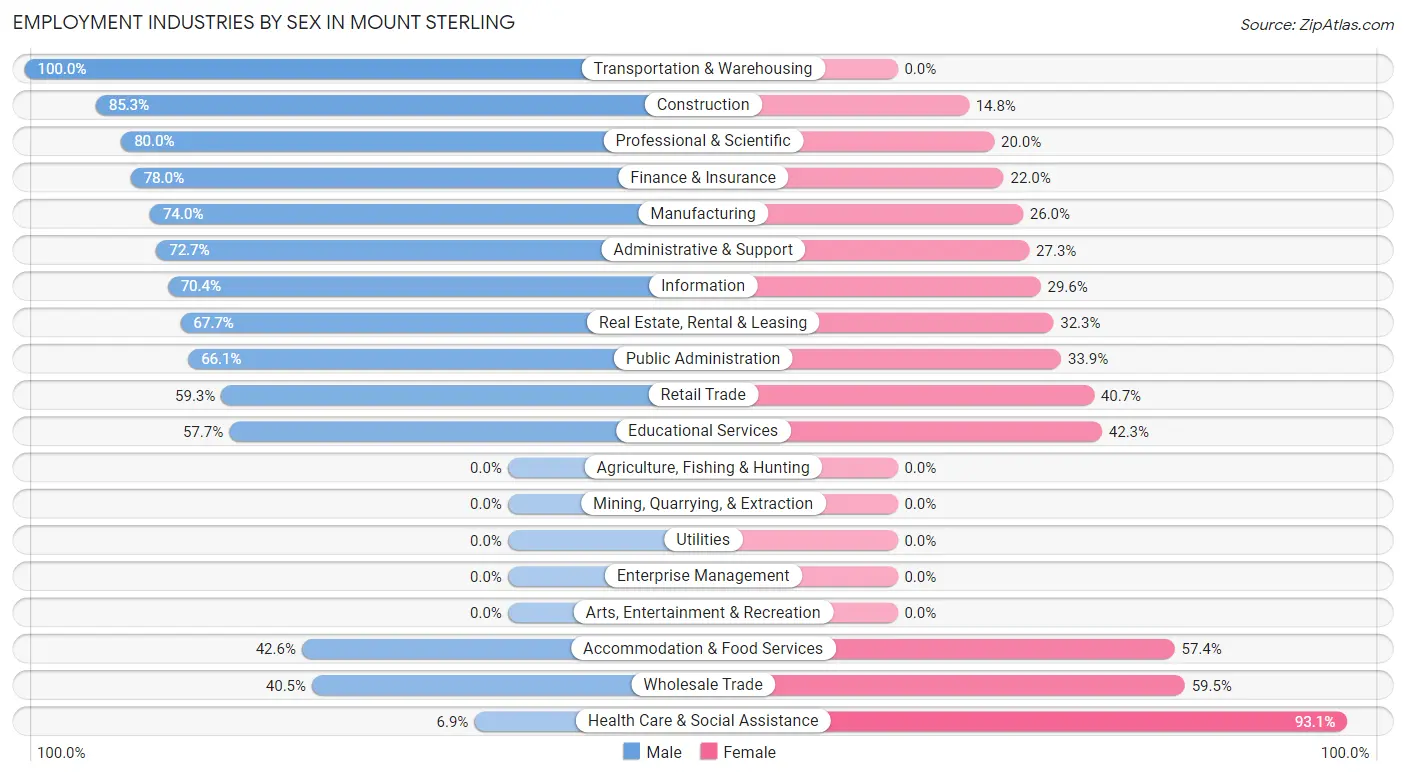1406x776 pixels.
Task: Click the Female legend color swatch
Action: click(709, 752)
